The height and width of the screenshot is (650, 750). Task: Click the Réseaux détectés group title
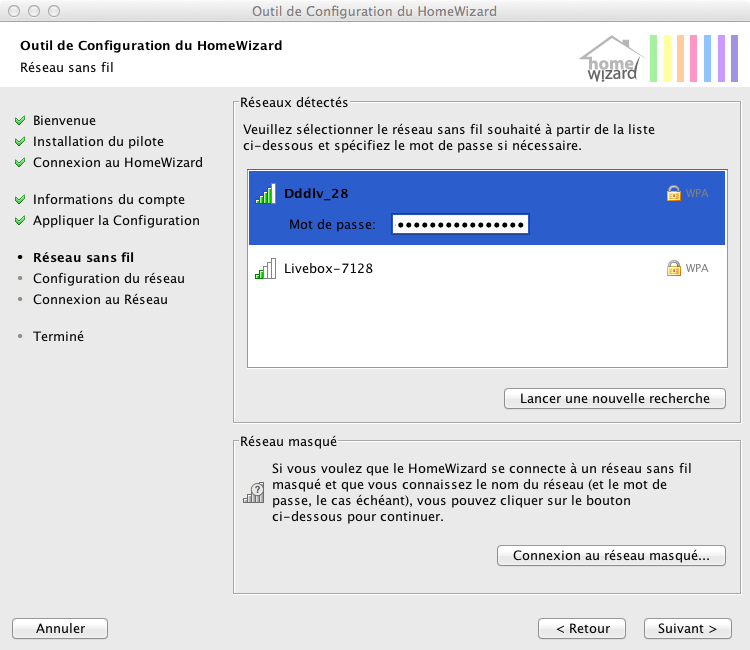(x=294, y=102)
